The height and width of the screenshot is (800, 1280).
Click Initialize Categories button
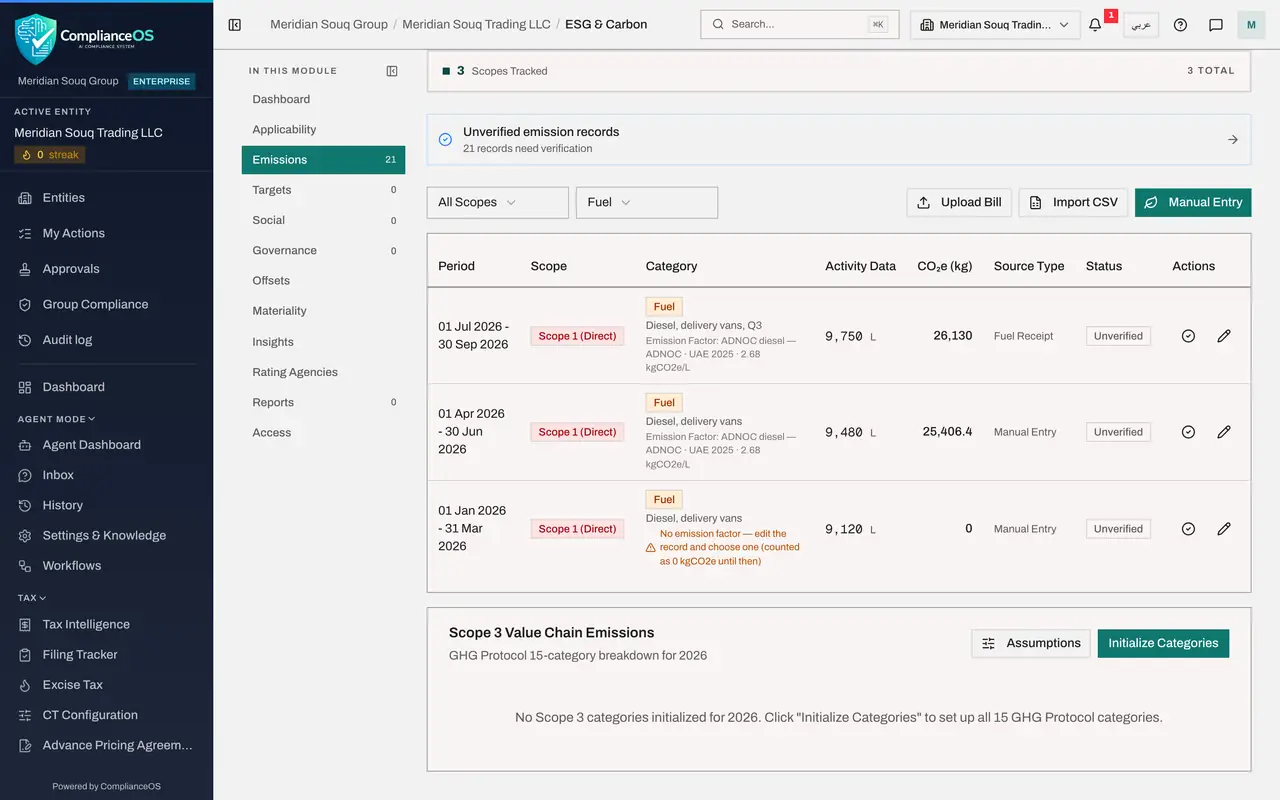pyautogui.click(x=1163, y=643)
